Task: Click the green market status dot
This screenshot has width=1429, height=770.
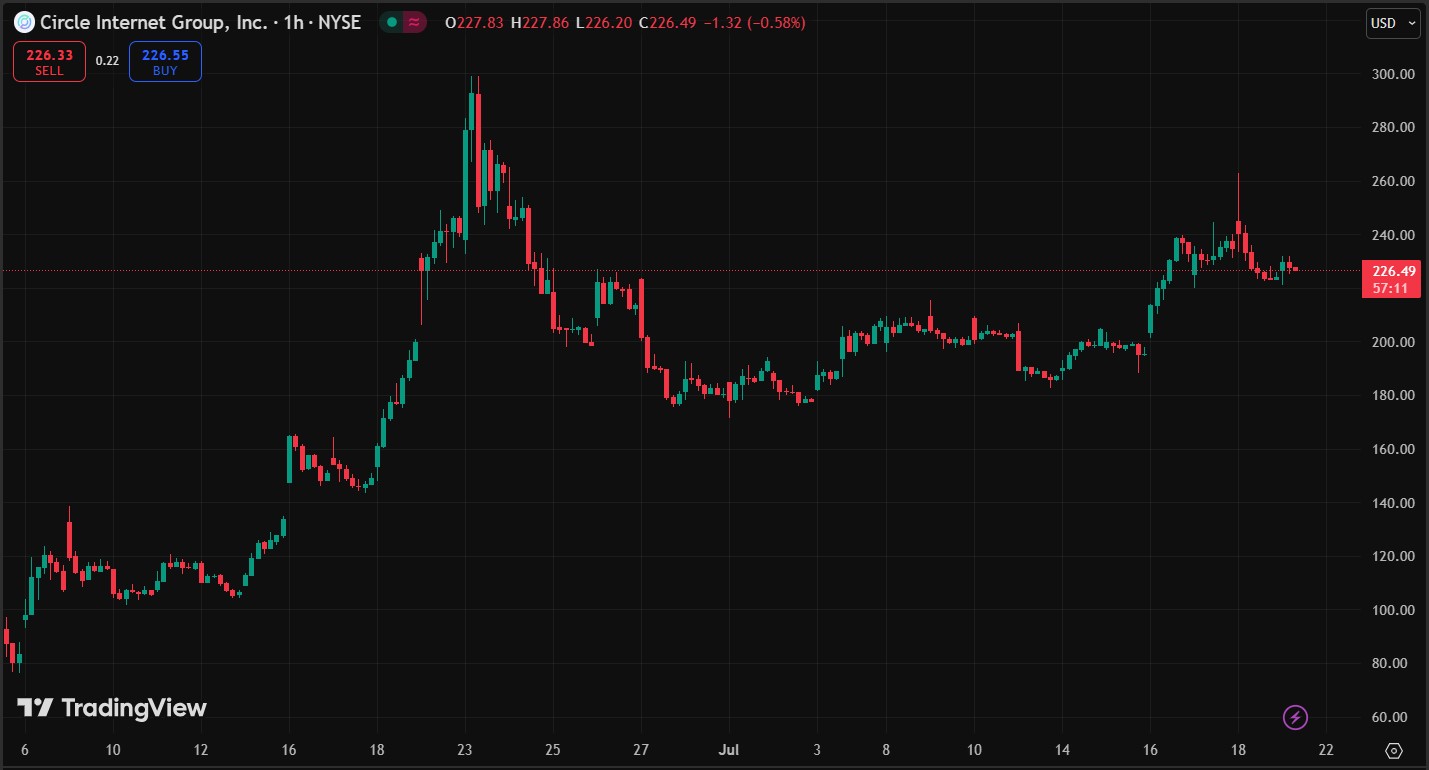Action: 391,22
